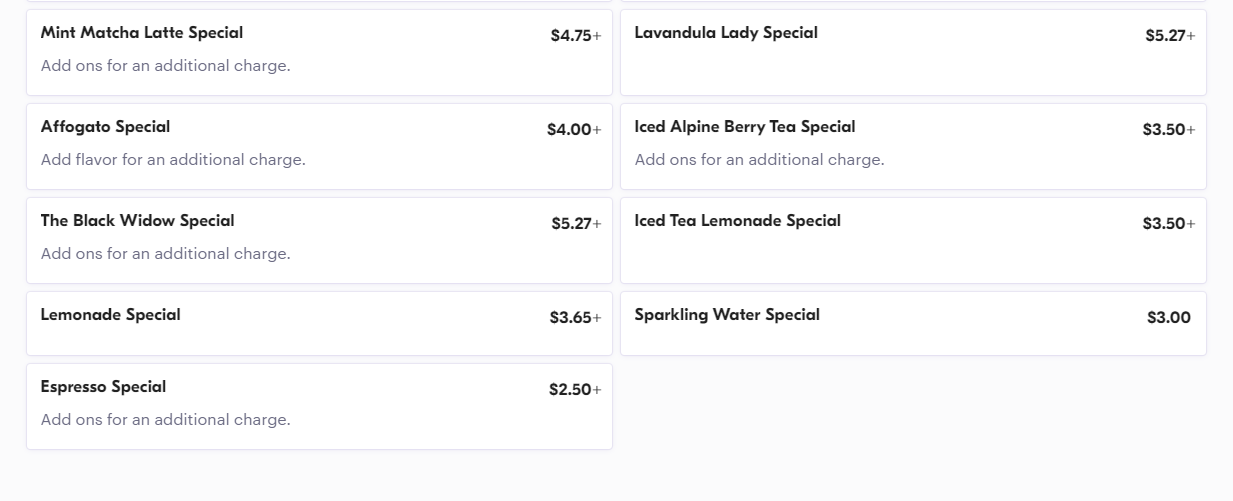1233x501 pixels.
Task: Open the Mint Matcha Latte Special item
Action: point(142,33)
